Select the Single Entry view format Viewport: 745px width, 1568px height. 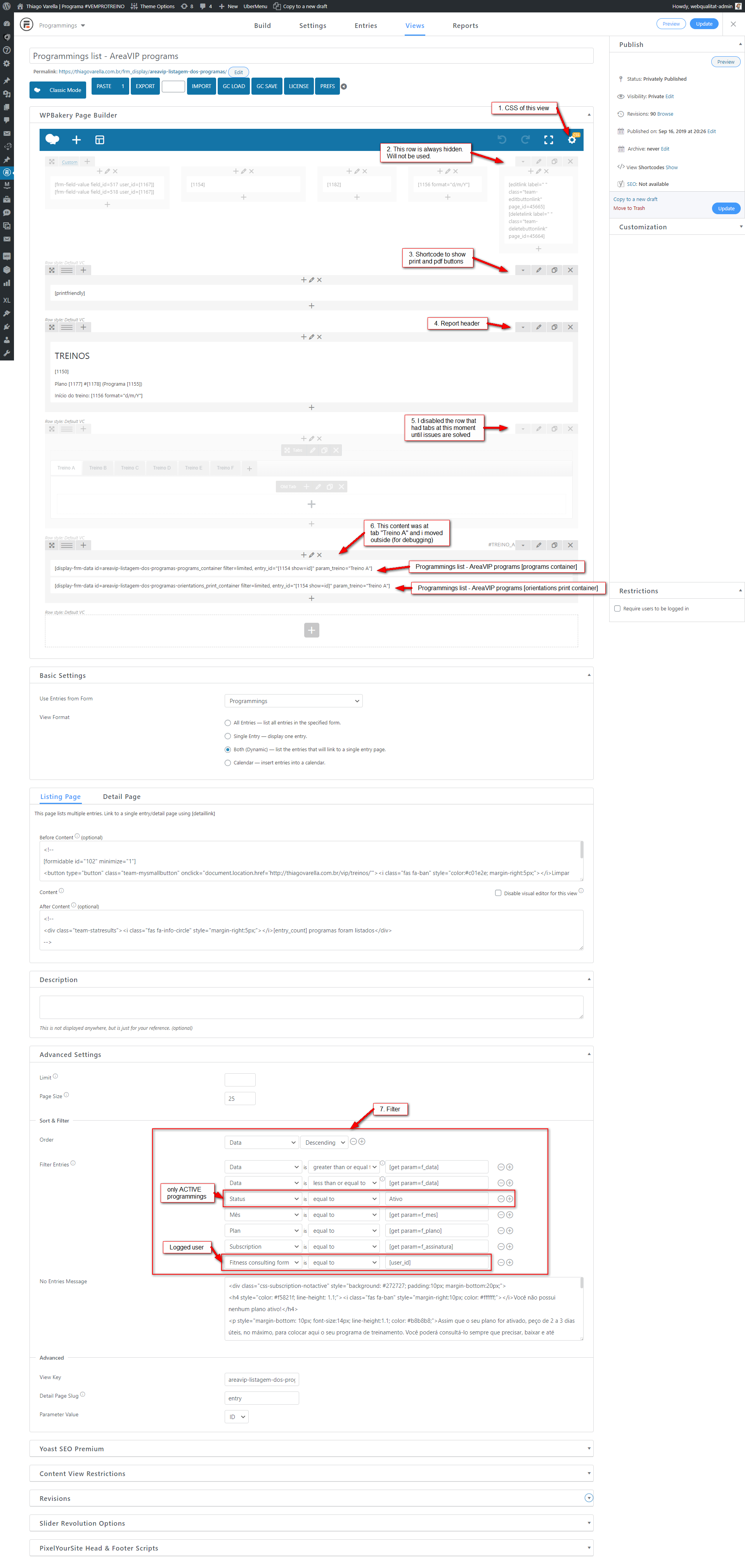pos(228,736)
